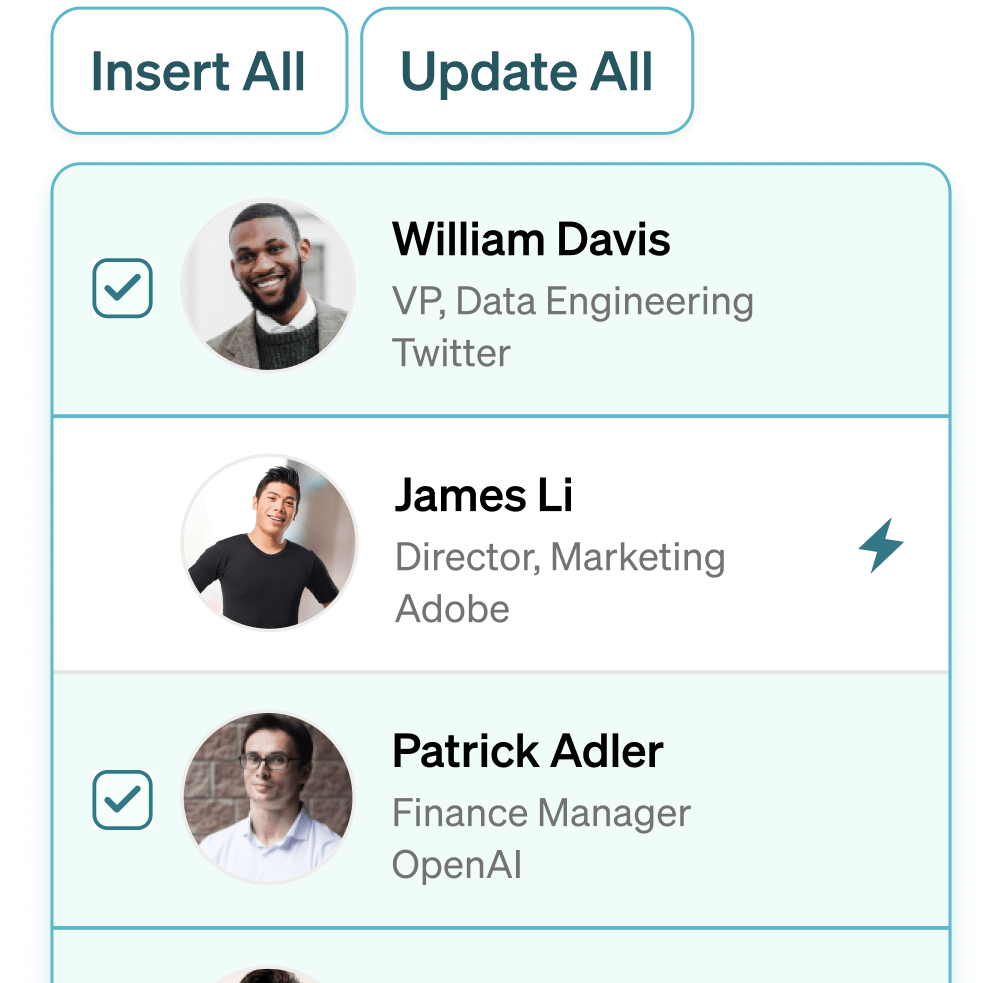Click William Davis's profile photo
The width and height of the screenshot is (998, 983).
click(268, 286)
